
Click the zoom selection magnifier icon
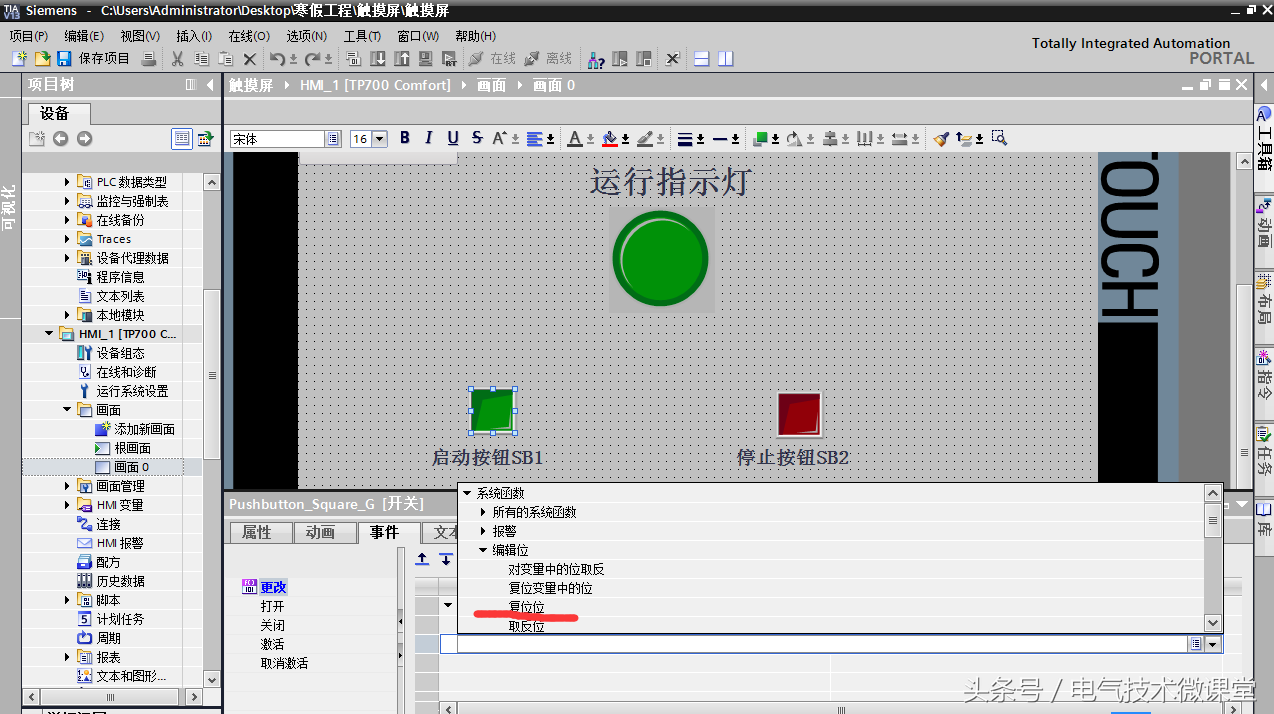click(x=999, y=138)
